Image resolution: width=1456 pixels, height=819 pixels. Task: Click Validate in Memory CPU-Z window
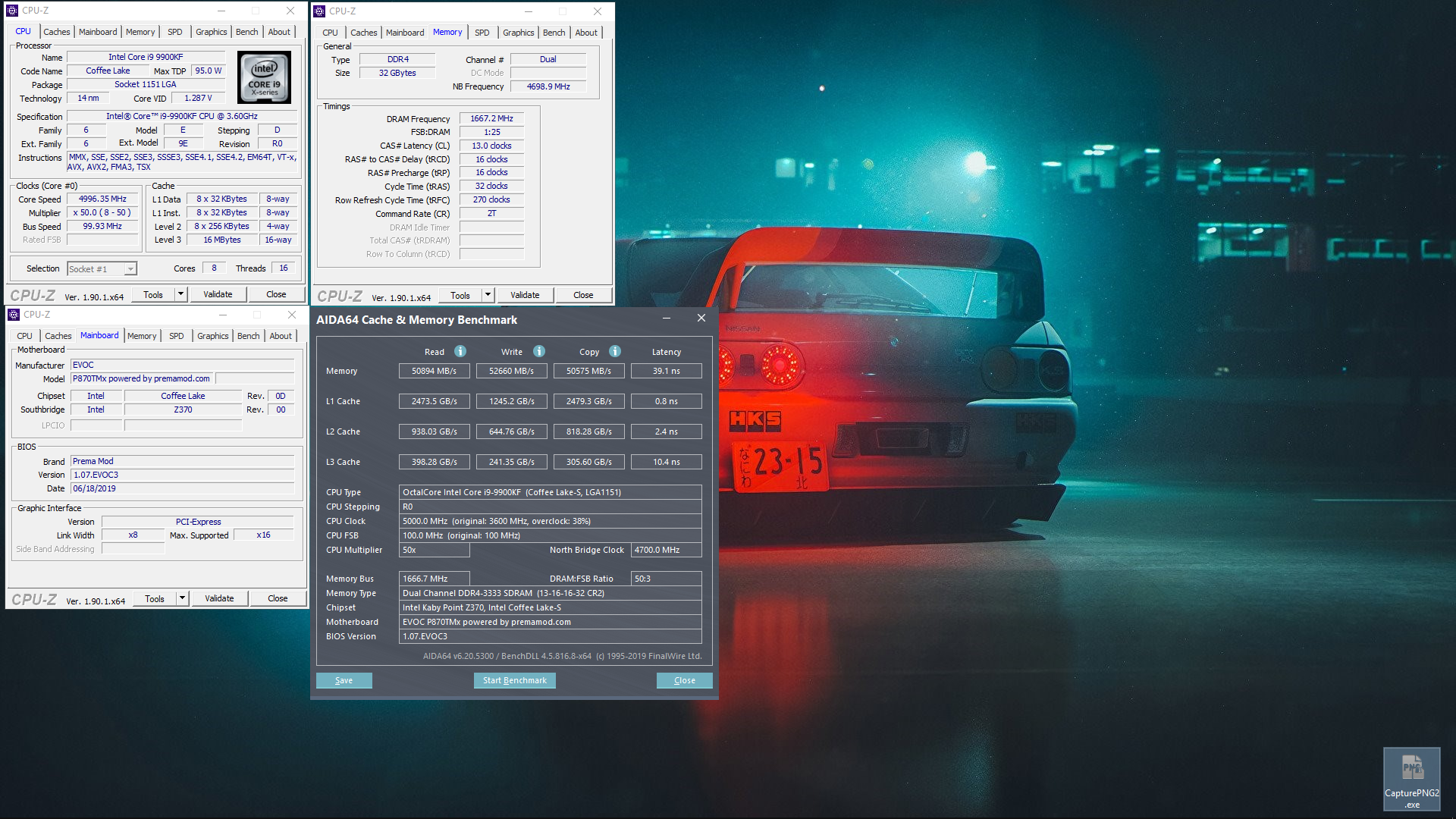[525, 295]
